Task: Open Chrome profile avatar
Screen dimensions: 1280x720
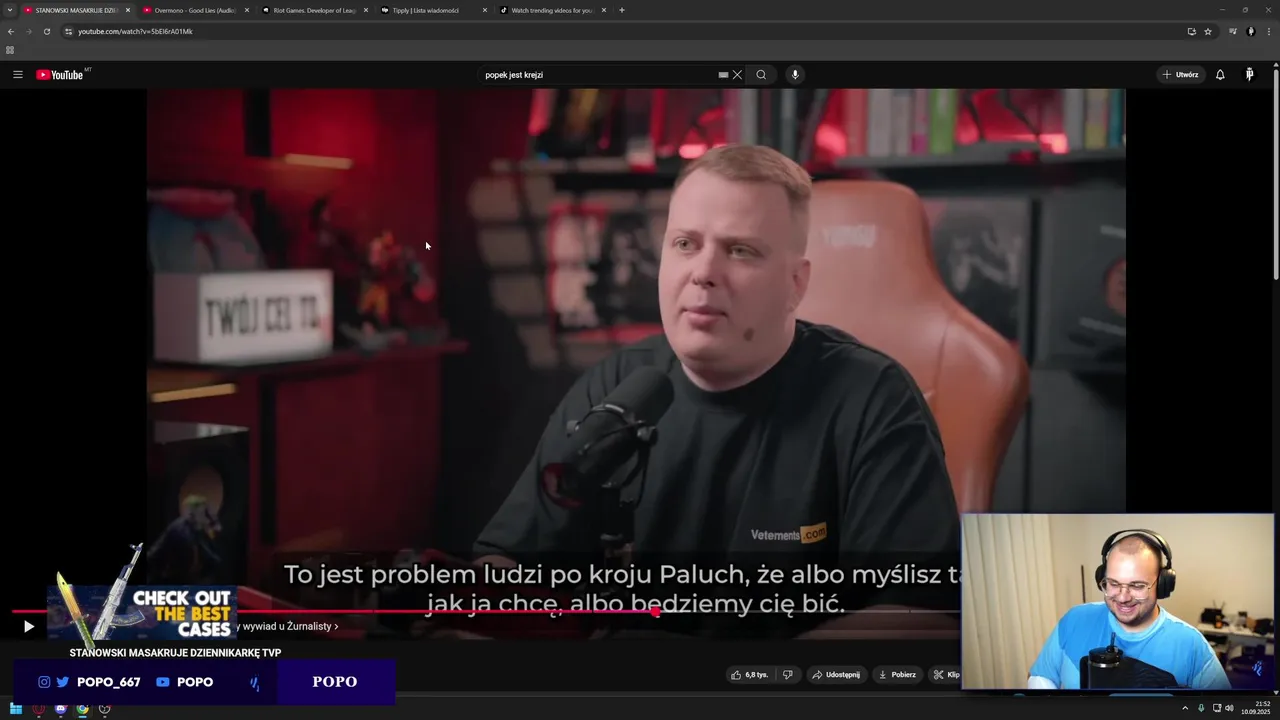Action: tap(1250, 31)
